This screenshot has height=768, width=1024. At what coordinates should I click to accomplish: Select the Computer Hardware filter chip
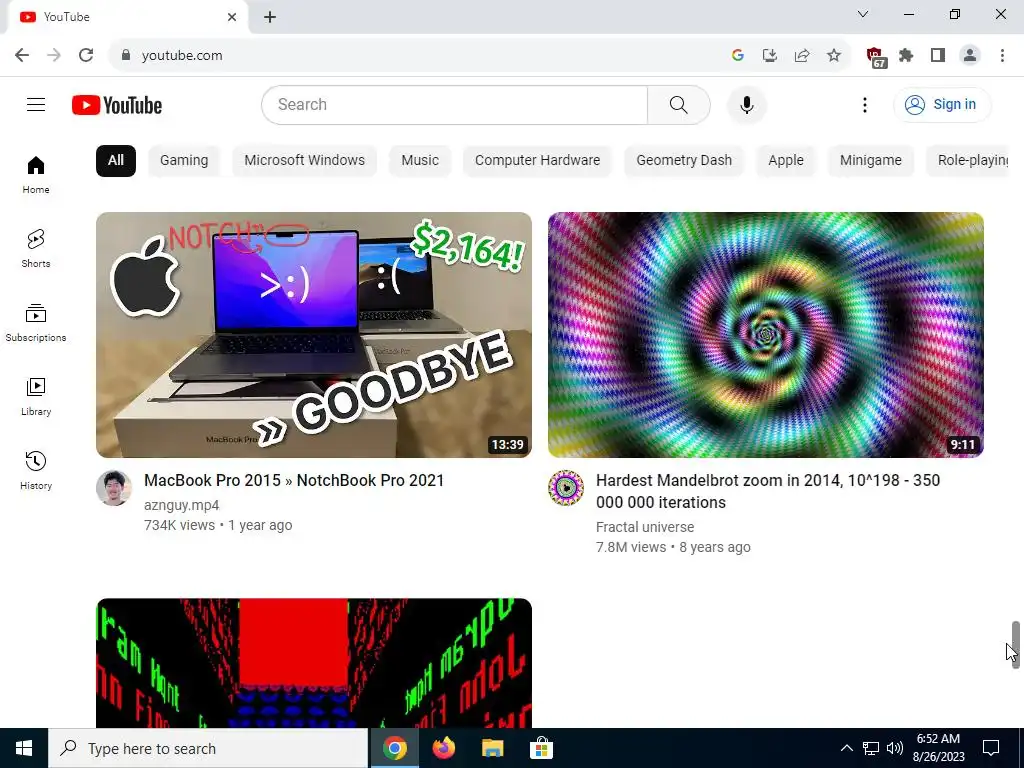pyautogui.click(x=537, y=161)
